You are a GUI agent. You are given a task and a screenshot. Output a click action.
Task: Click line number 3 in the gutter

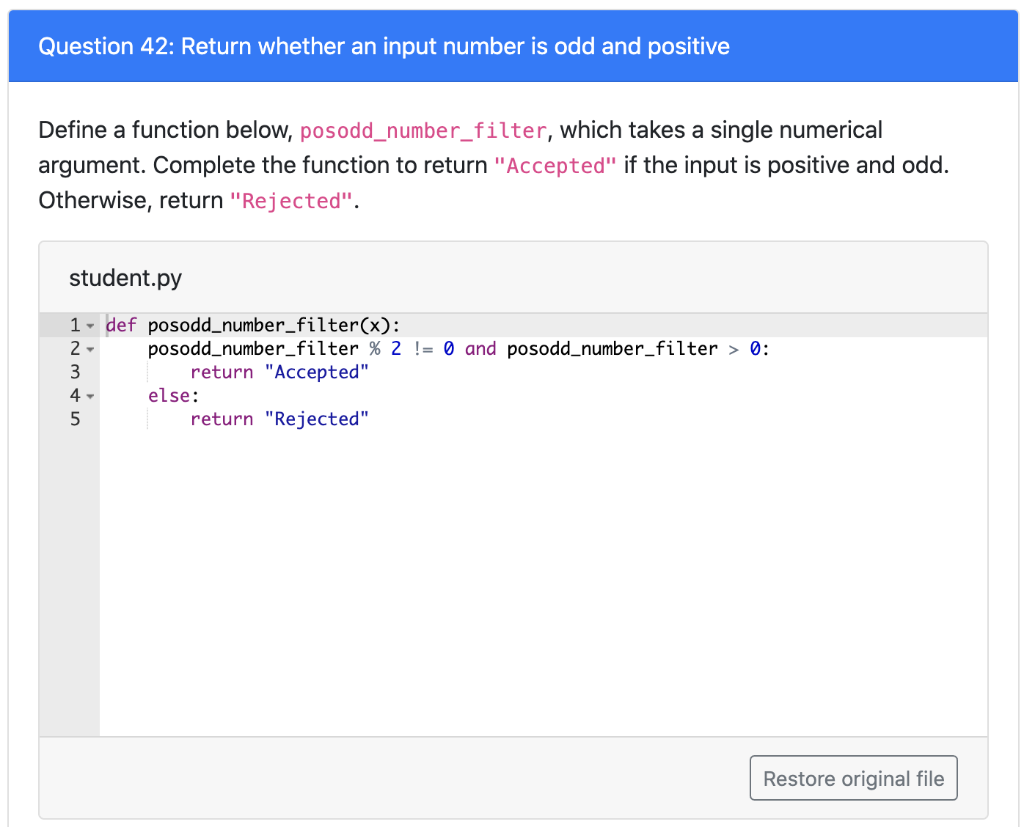pos(74,371)
